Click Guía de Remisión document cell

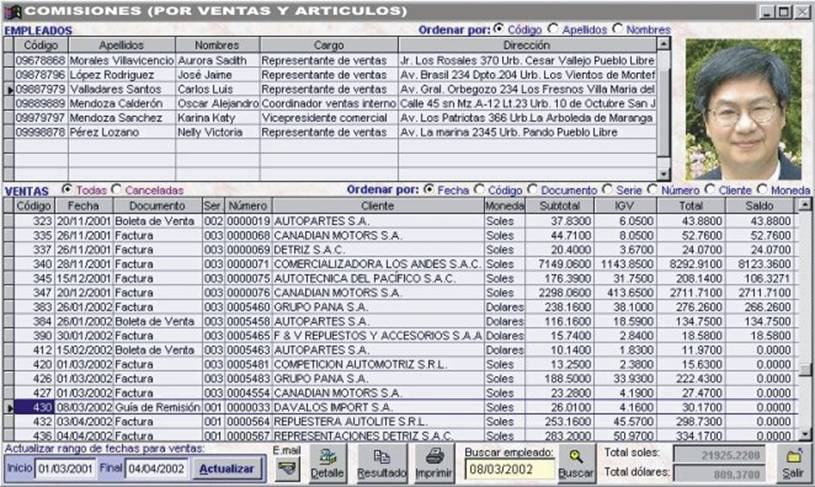click(x=157, y=407)
